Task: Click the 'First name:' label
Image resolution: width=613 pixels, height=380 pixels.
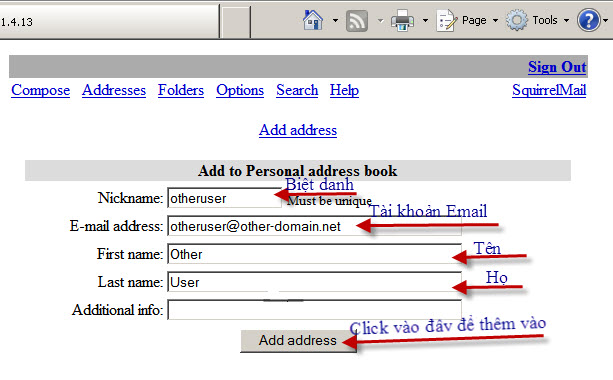Action: (130, 254)
